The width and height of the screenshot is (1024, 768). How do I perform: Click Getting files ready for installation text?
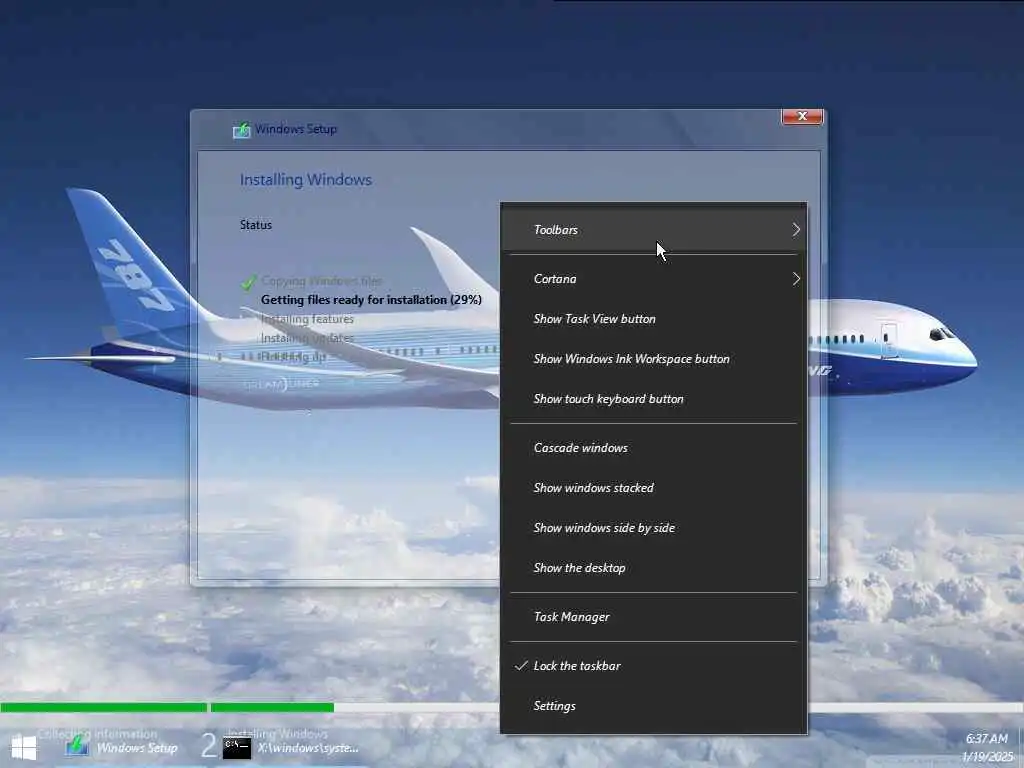coord(371,300)
